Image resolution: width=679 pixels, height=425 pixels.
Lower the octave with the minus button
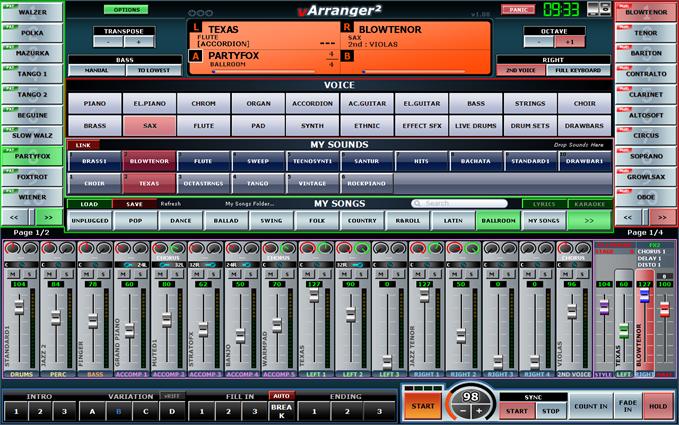539,42
